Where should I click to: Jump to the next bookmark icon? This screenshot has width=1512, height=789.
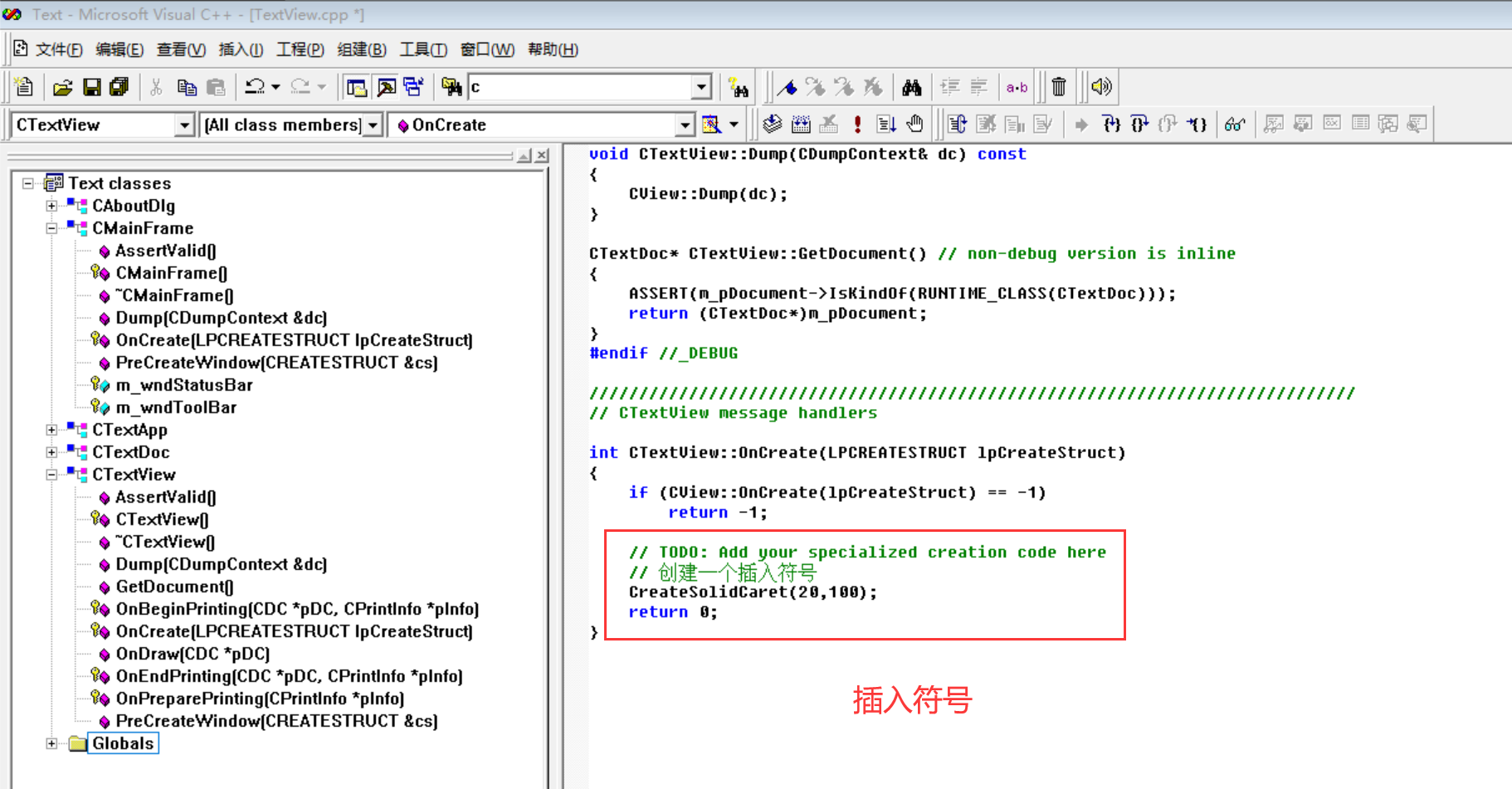point(815,87)
